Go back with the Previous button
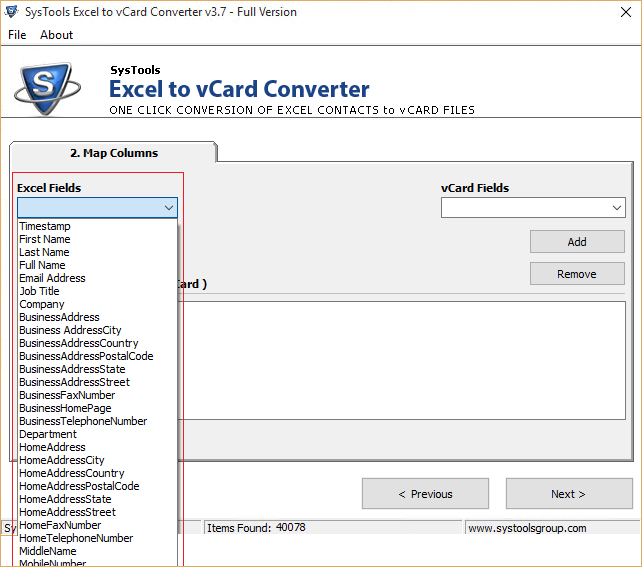Image resolution: width=642 pixels, height=567 pixels. (x=425, y=494)
